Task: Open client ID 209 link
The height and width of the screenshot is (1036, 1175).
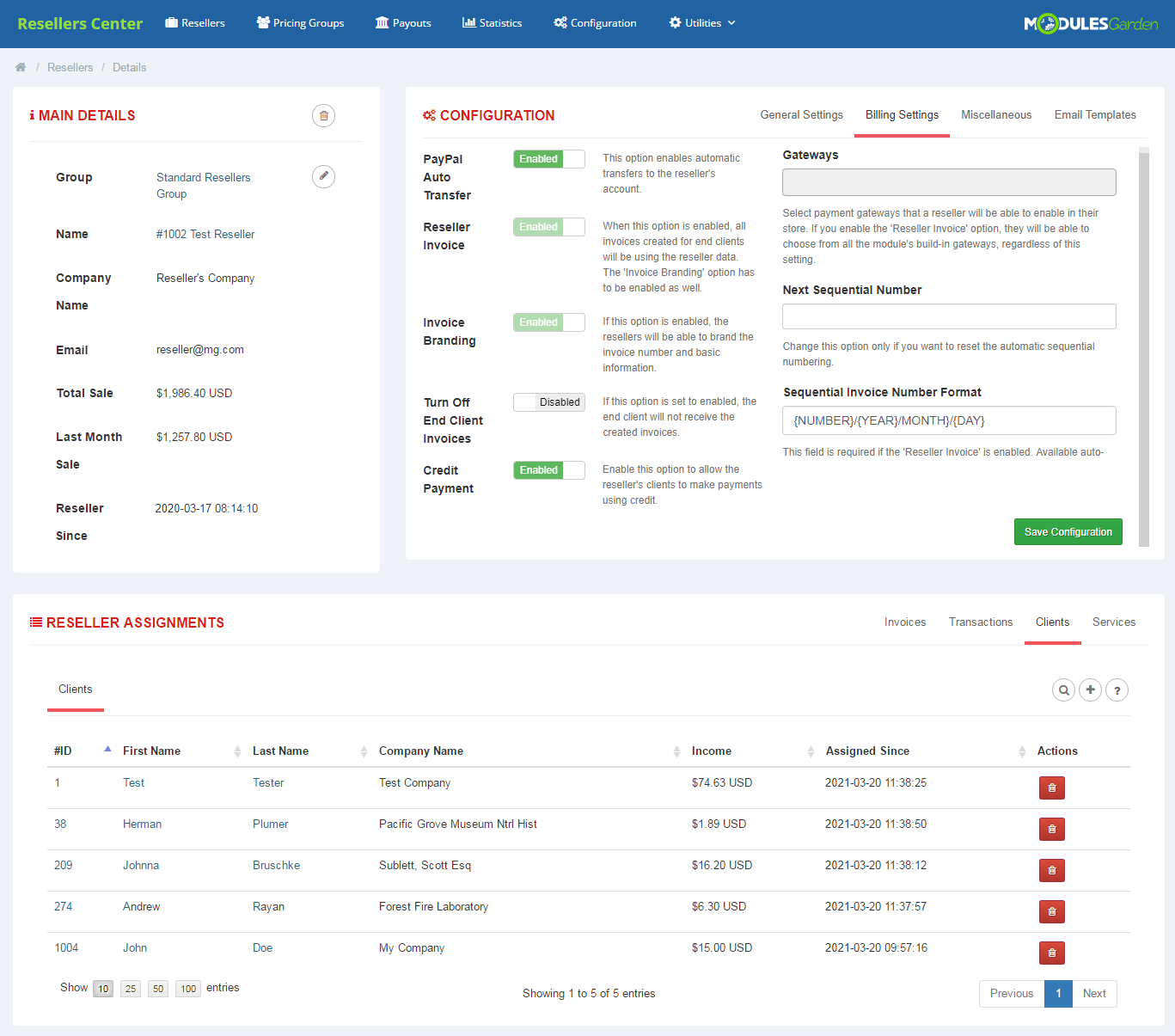Action: [64, 865]
